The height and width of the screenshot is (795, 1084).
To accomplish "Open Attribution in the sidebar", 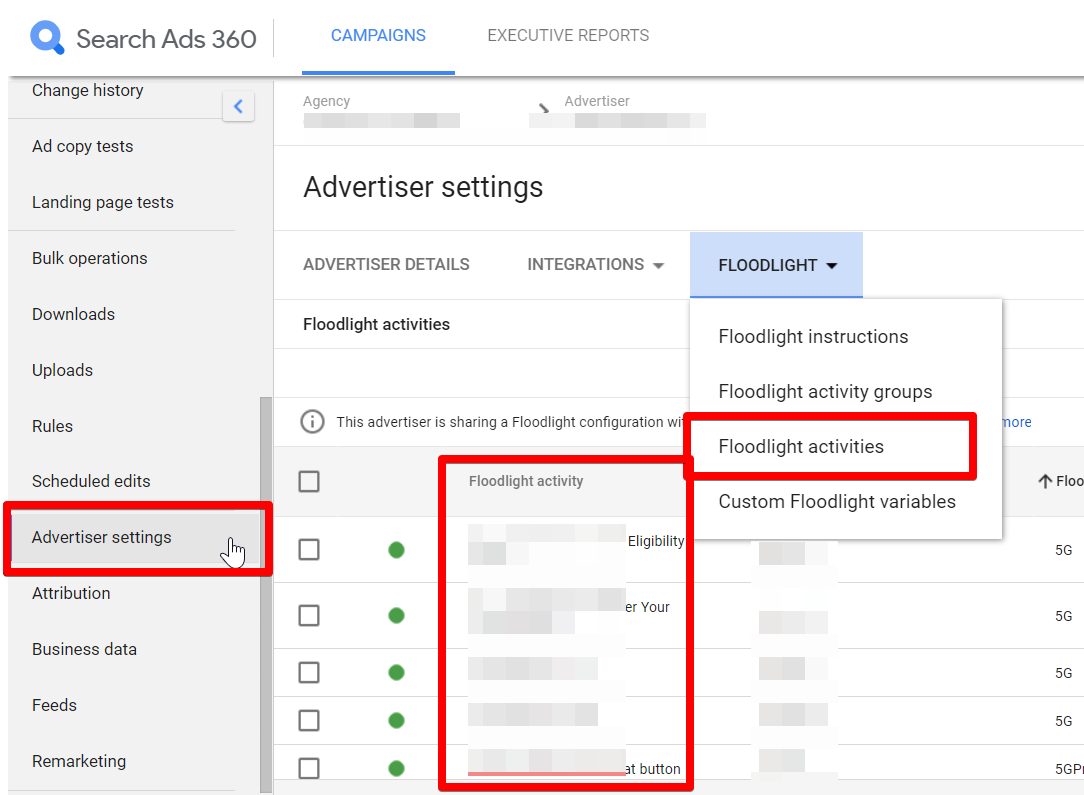I will coord(71,593).
